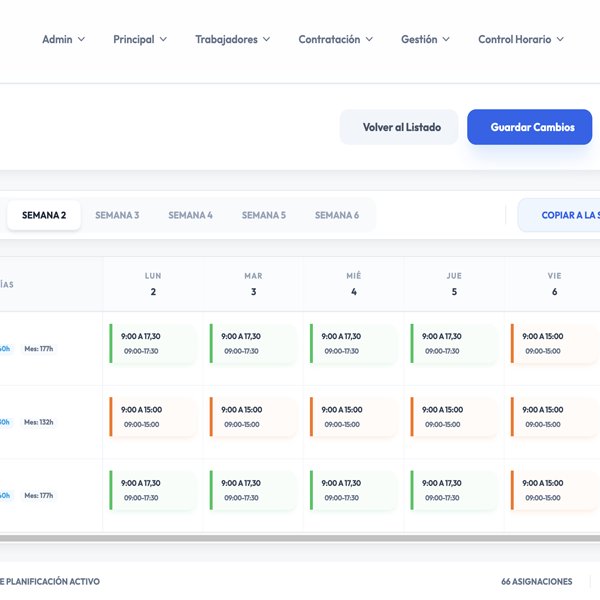Expand the Principal navigation menu
The image size is (600, 600).
140,39
